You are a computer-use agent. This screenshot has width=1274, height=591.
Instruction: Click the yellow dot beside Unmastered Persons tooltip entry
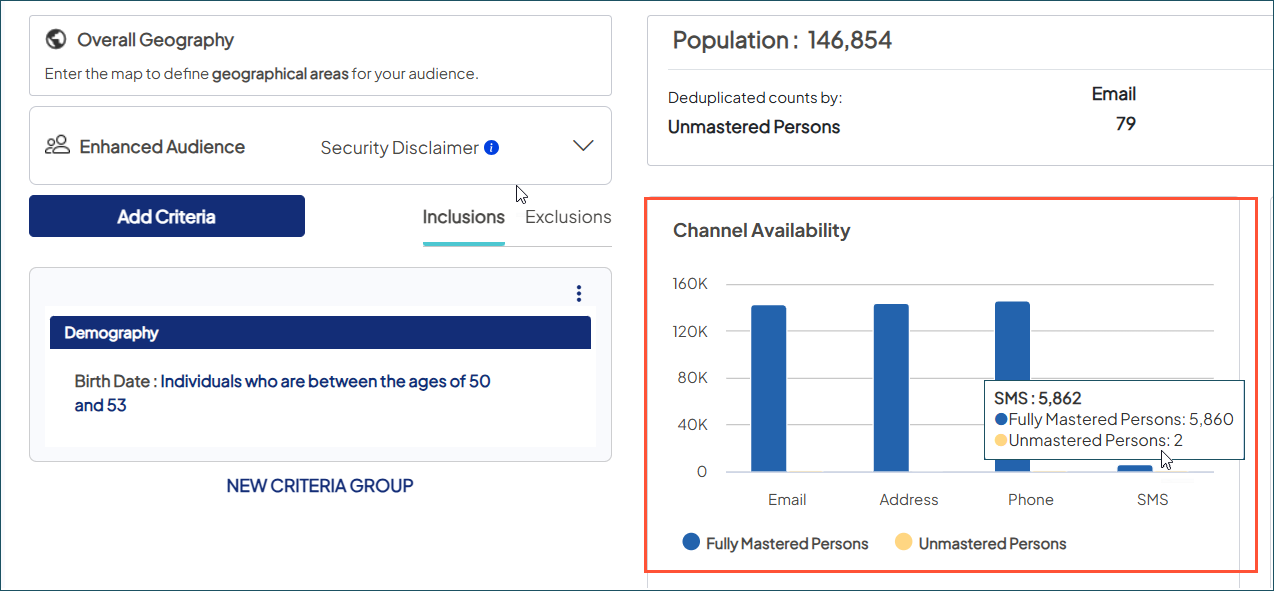click(999, 440)
